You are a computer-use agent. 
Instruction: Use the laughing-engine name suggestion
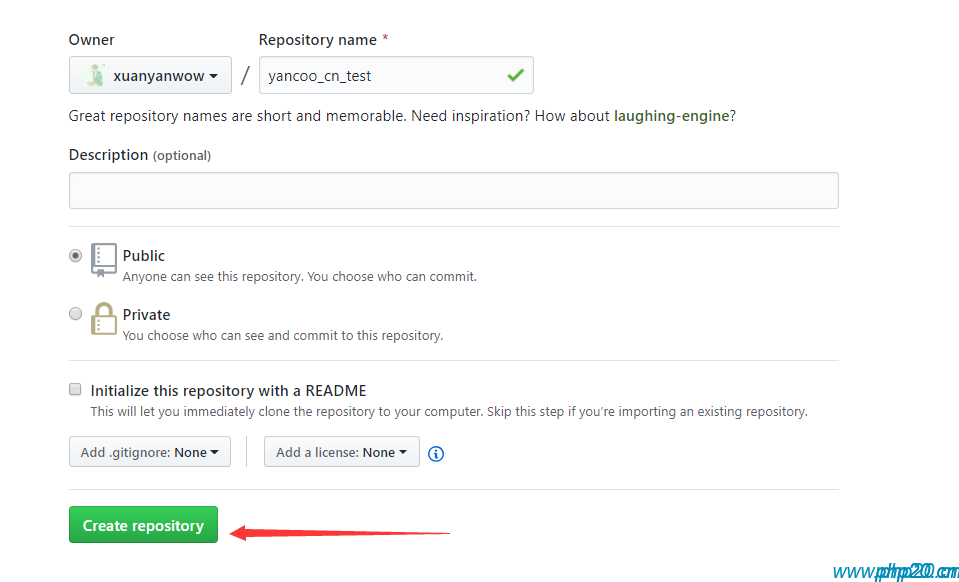[671, 116]
